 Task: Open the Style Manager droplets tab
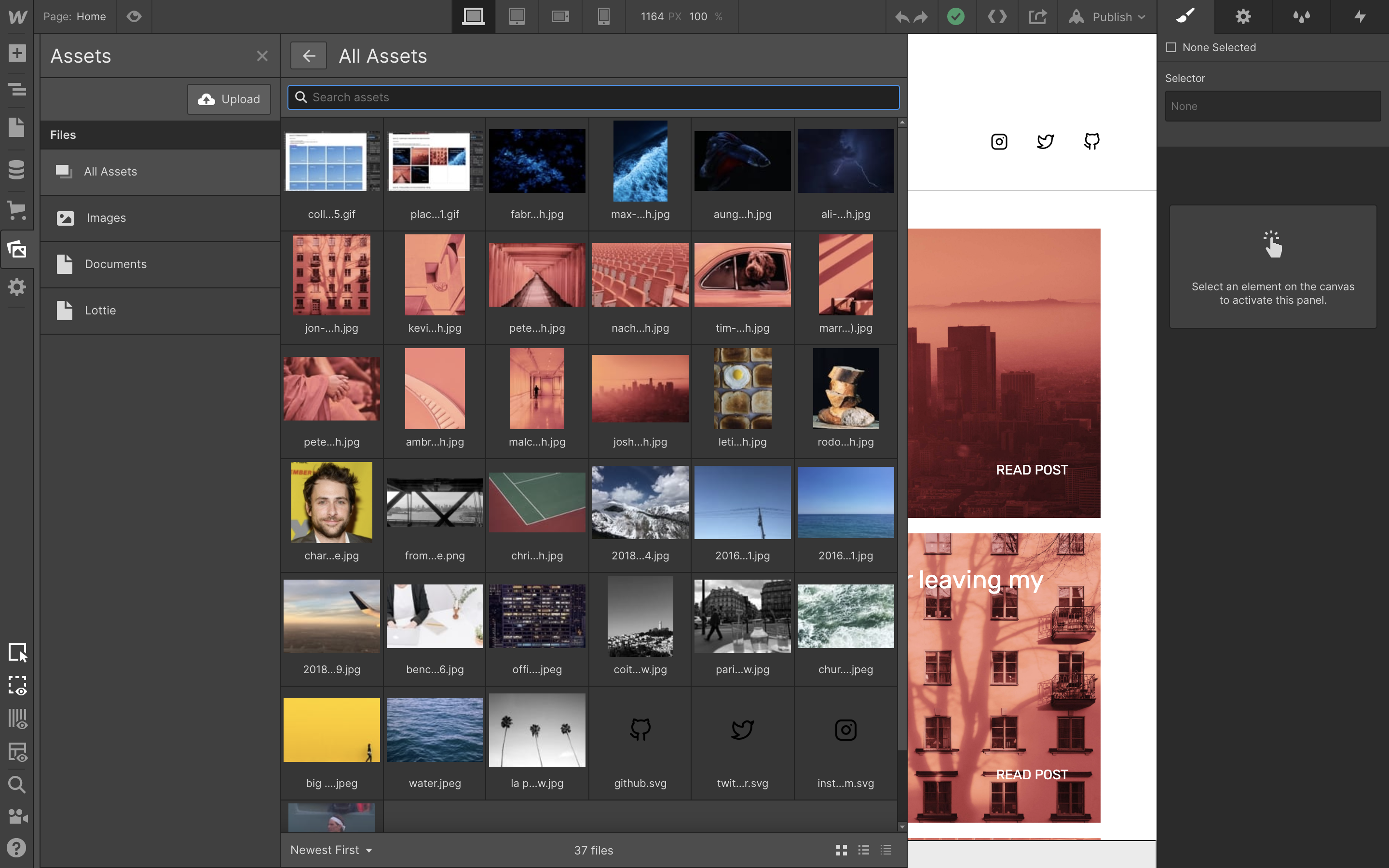pyautogui.click(x=1301, y=17)
